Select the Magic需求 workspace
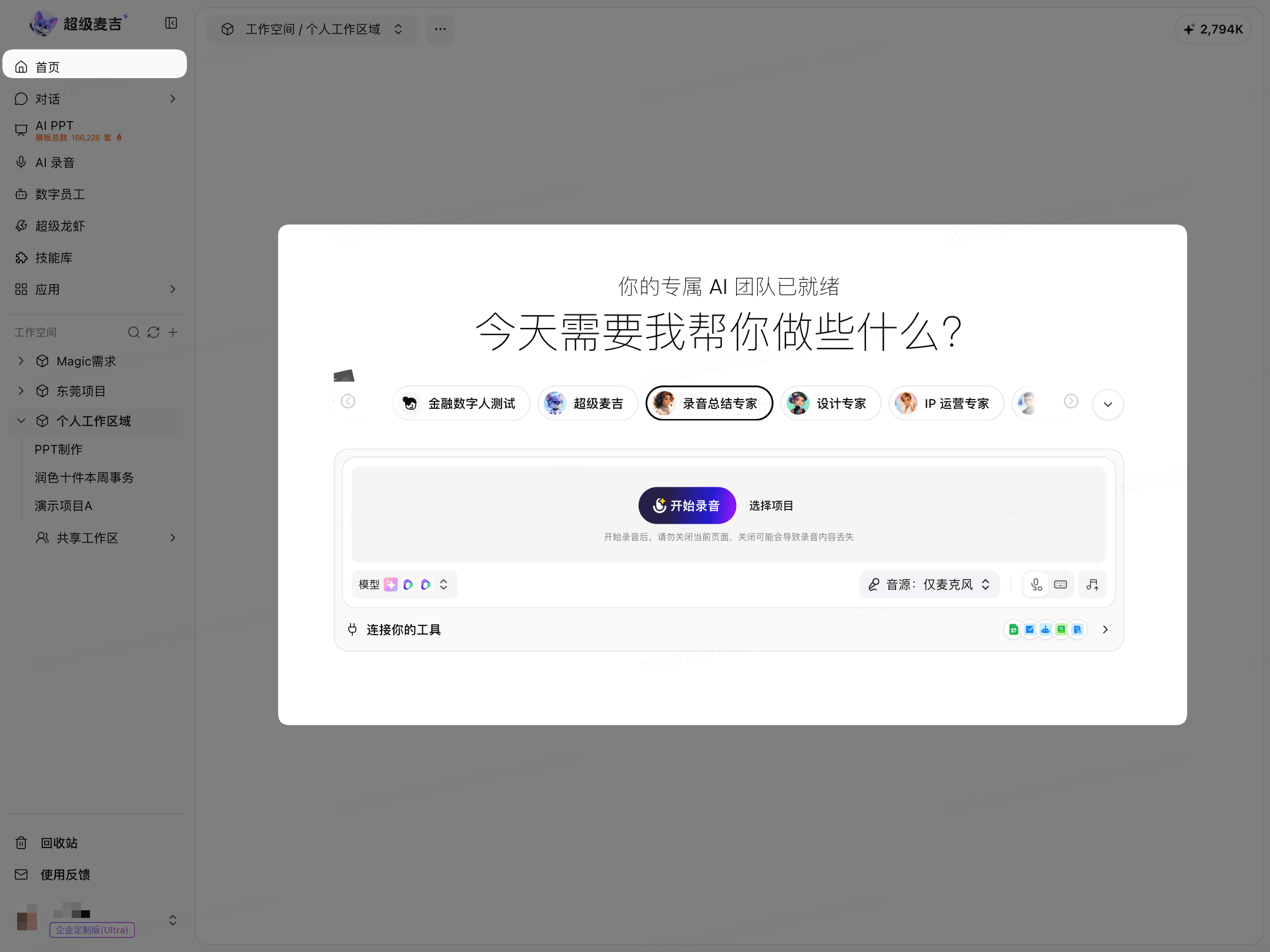 (x=86, y=361)
